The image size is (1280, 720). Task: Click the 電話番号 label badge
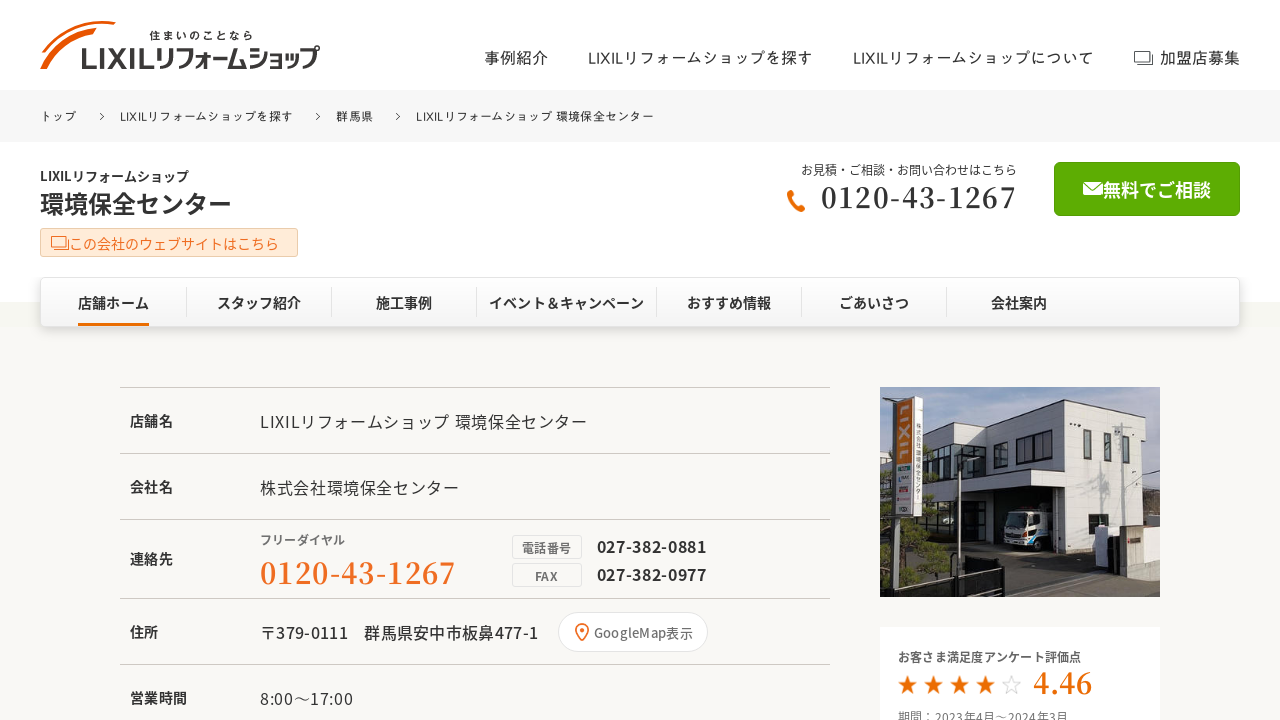click(547, 547)
